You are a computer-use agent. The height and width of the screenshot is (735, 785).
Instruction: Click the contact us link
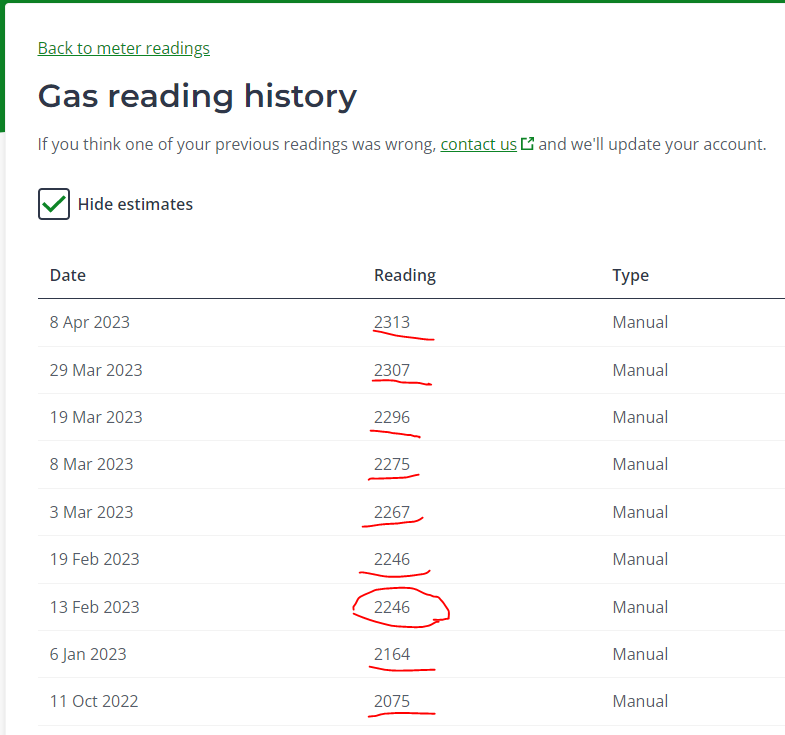point(478,144)
